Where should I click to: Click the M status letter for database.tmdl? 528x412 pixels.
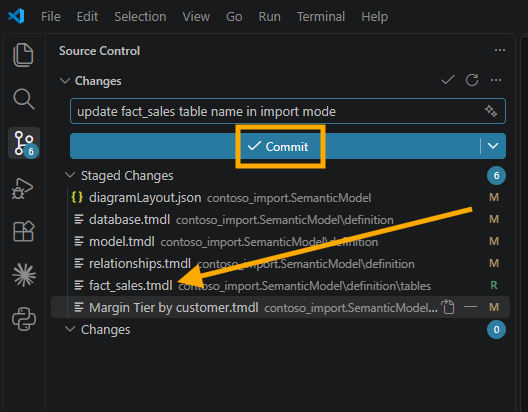pyautogui.click(x=494, y=219)
